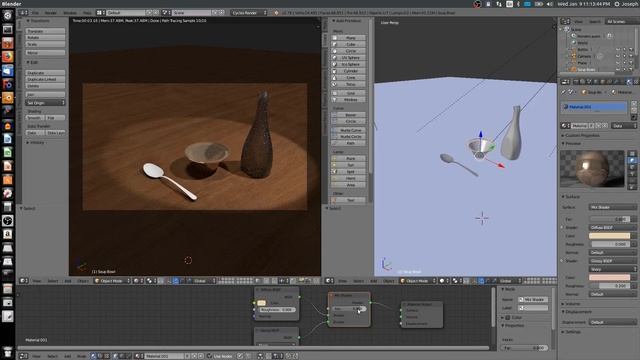The image size is (640, 360).
Task: Click Smooth shading button
Action: (x=35, y=118)
